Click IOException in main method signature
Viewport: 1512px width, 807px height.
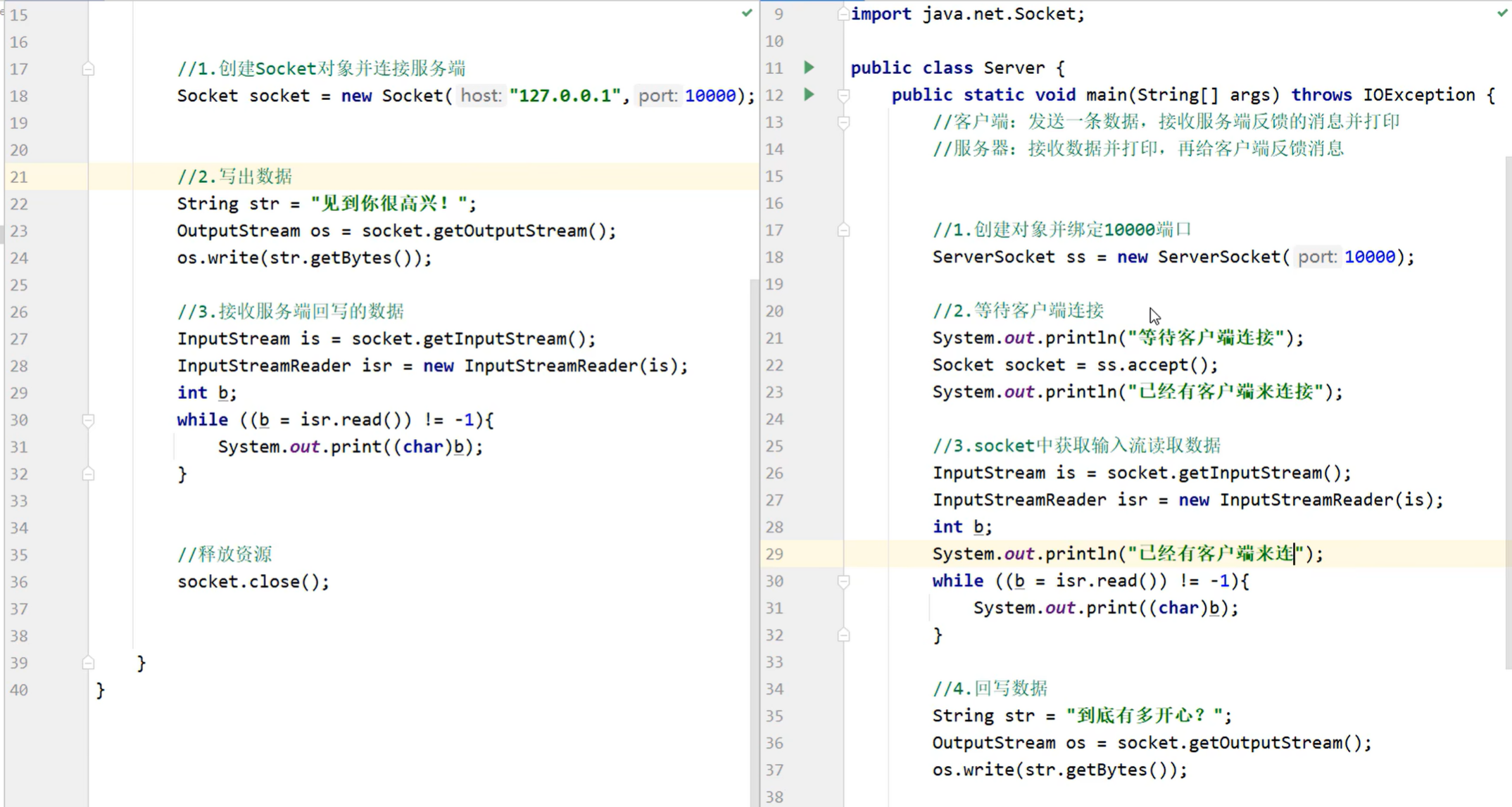1418,95
